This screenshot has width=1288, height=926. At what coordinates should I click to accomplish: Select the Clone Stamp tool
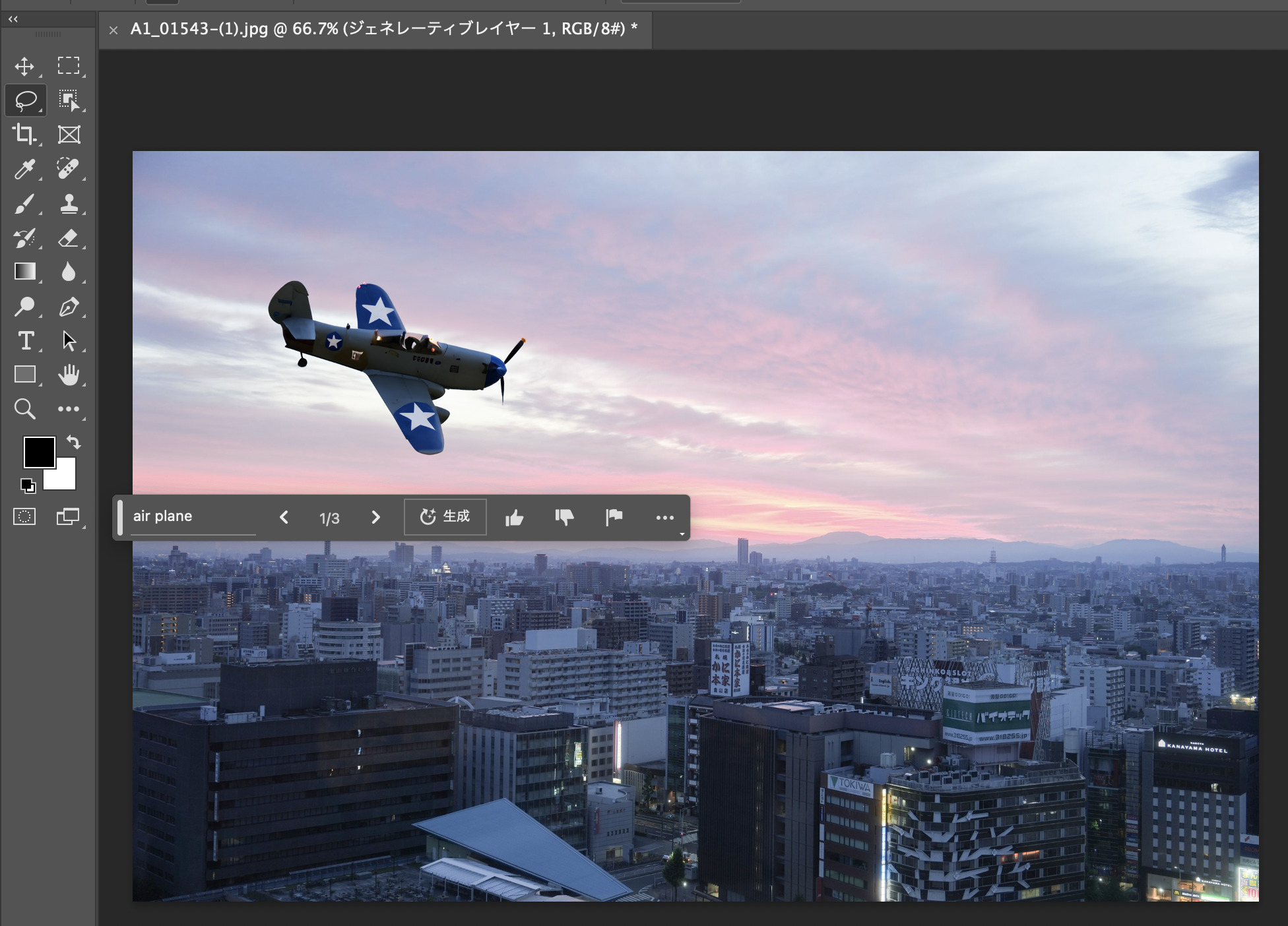[x=69, y=204]
